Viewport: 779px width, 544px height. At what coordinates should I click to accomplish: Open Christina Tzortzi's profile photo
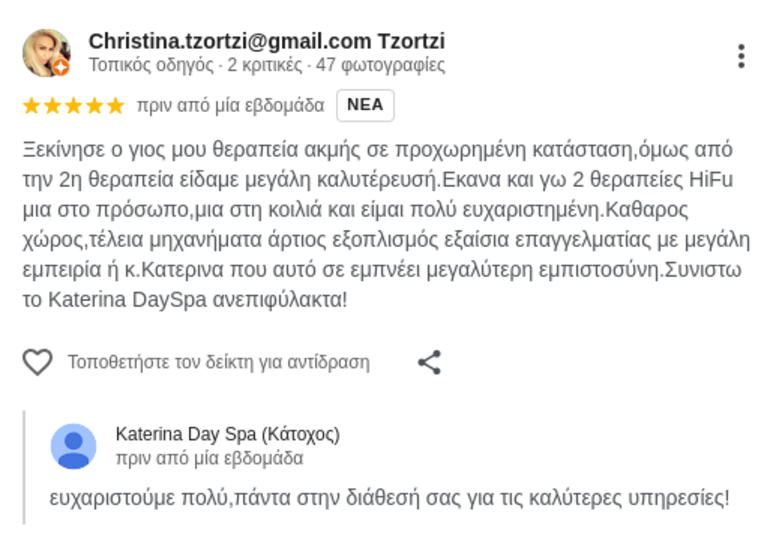[x=45, y=52]
